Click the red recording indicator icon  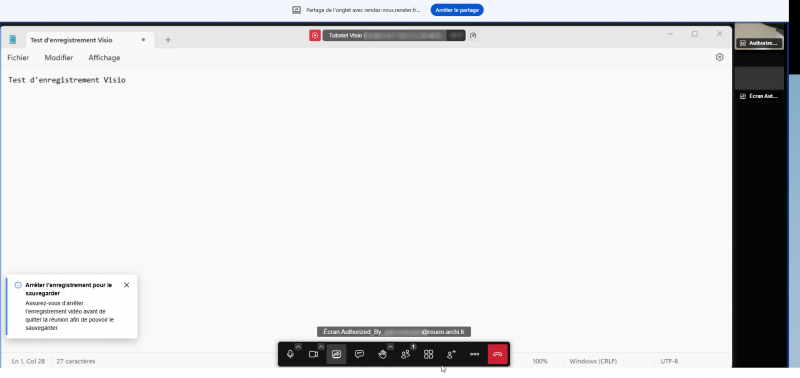[315, 35]
